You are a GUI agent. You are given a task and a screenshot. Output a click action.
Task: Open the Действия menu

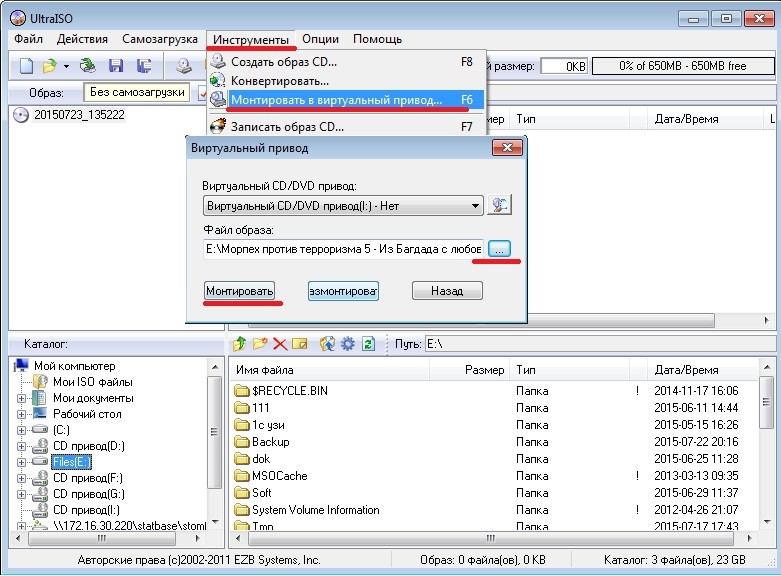82,39
